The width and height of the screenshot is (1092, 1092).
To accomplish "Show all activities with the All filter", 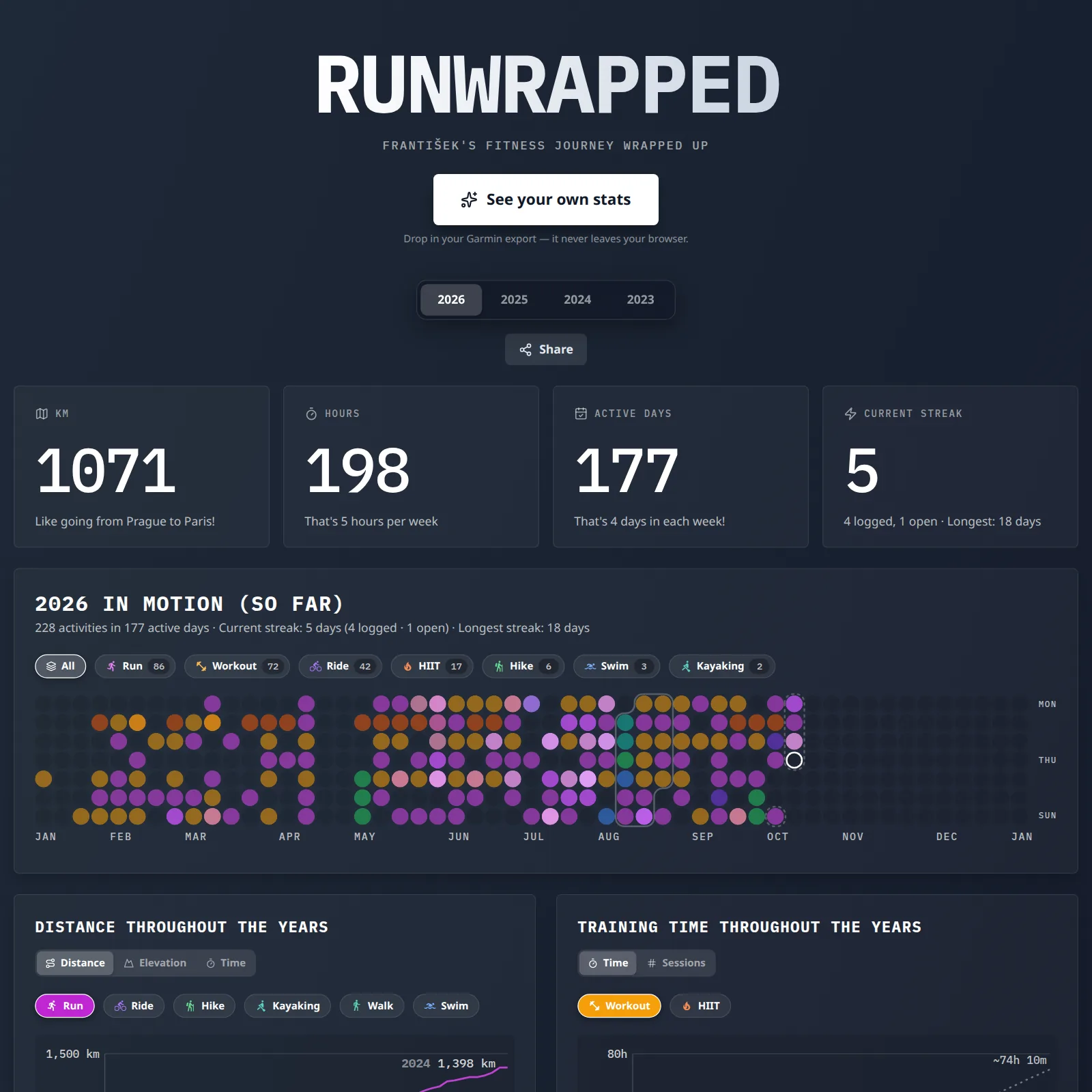I will tap(61, 666).
